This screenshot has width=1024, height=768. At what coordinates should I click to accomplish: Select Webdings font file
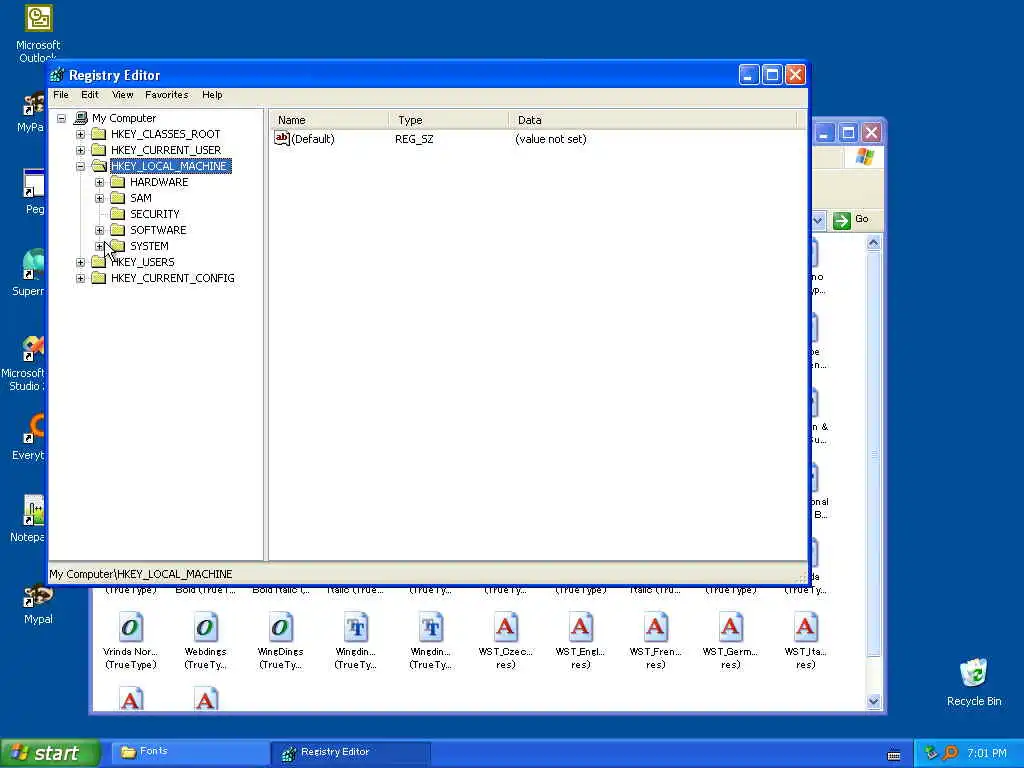point(205,640)
